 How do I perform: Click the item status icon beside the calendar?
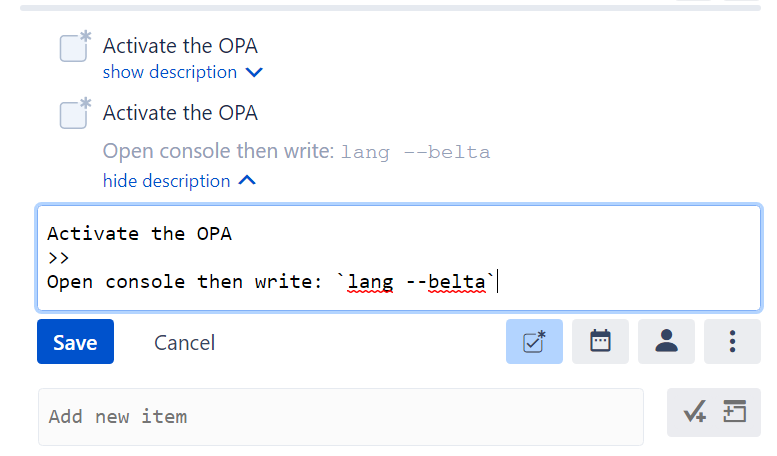[x=534, y=342]
